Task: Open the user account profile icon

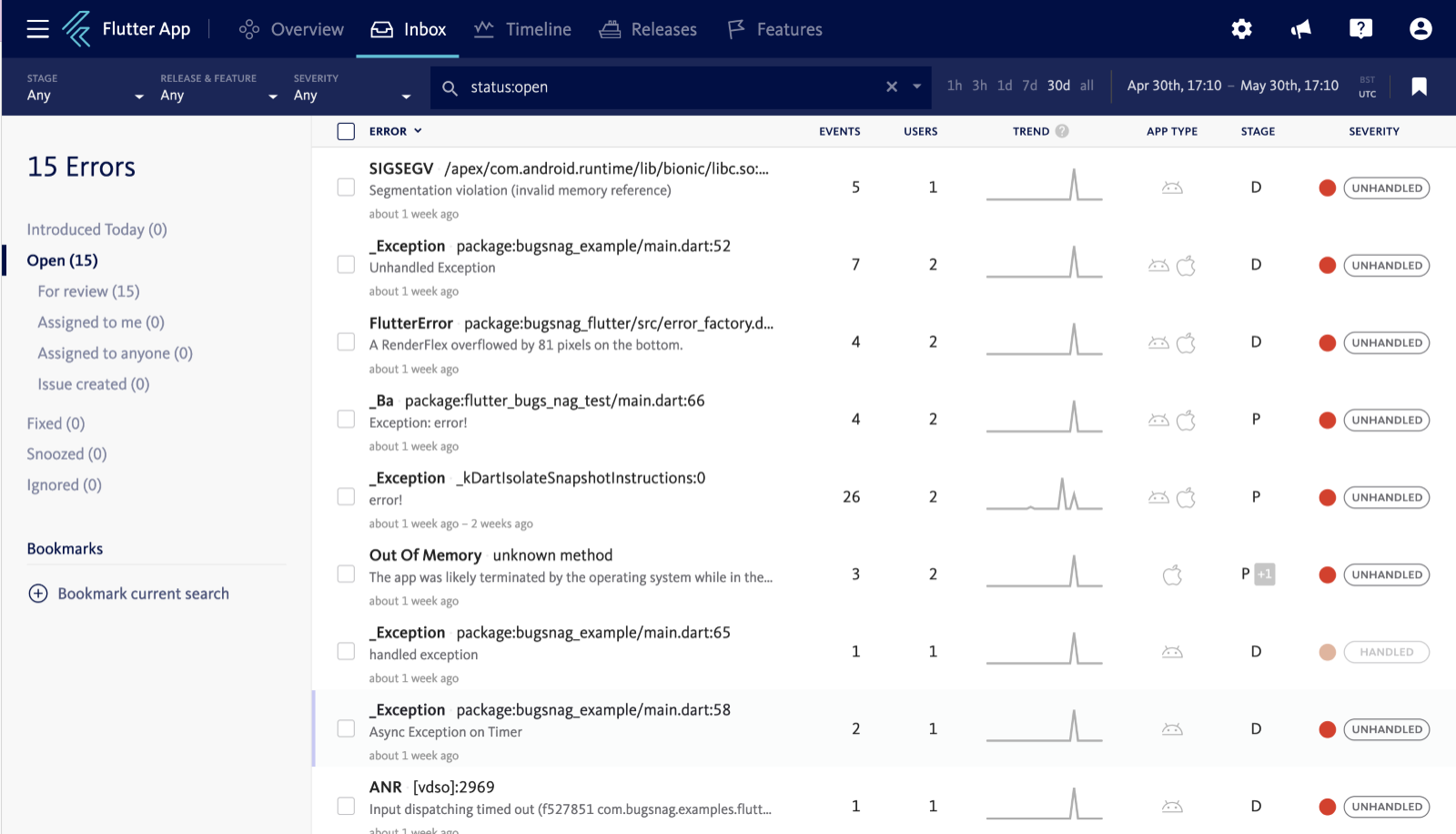Action: [x=1420, y=29]
